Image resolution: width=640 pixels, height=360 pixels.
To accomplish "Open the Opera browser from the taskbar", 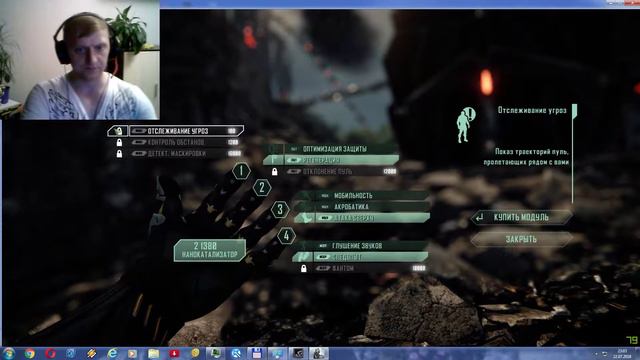I will 51,353.
